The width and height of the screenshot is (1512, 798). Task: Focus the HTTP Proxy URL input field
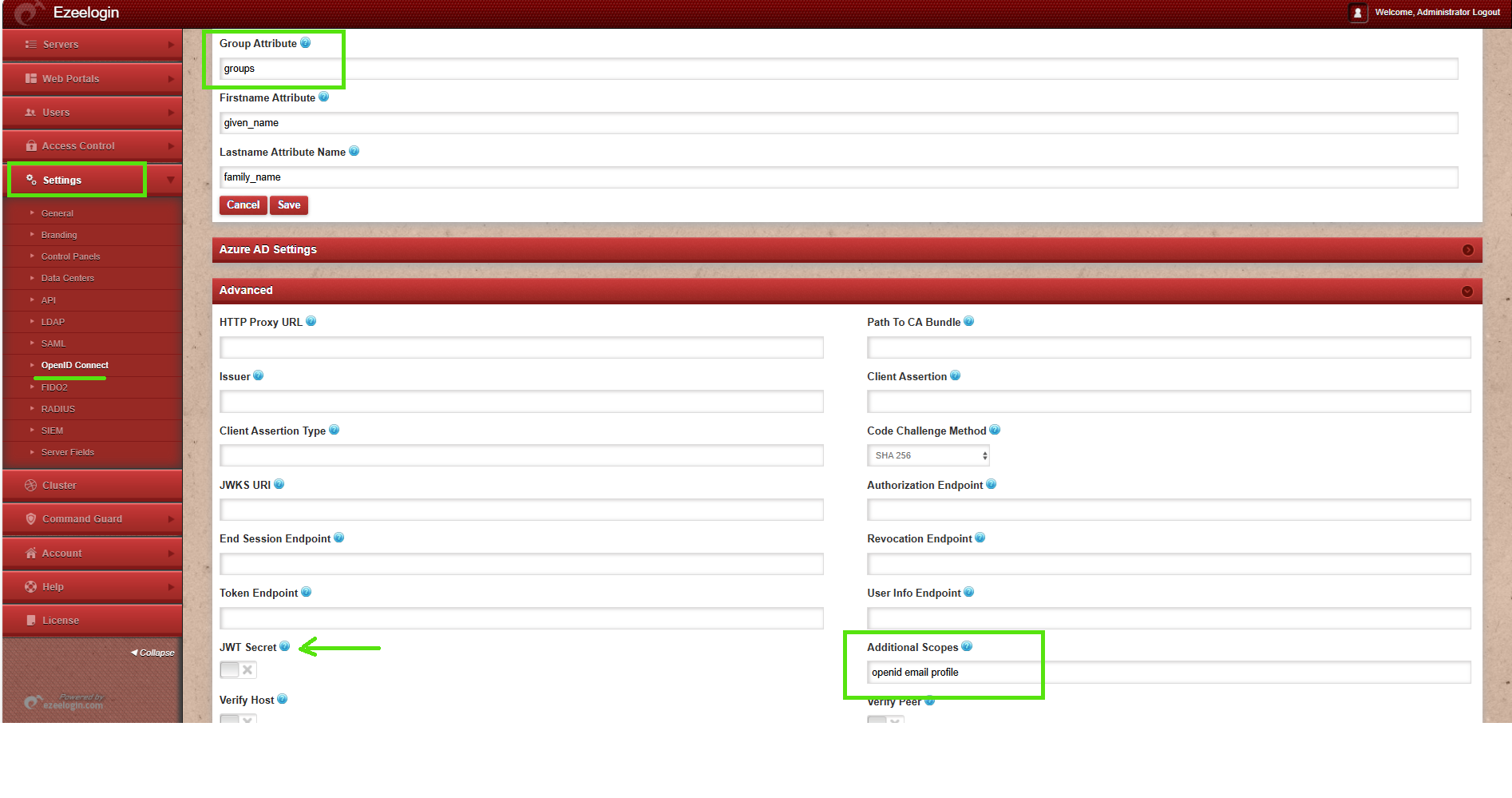click(x=521, y=347)
